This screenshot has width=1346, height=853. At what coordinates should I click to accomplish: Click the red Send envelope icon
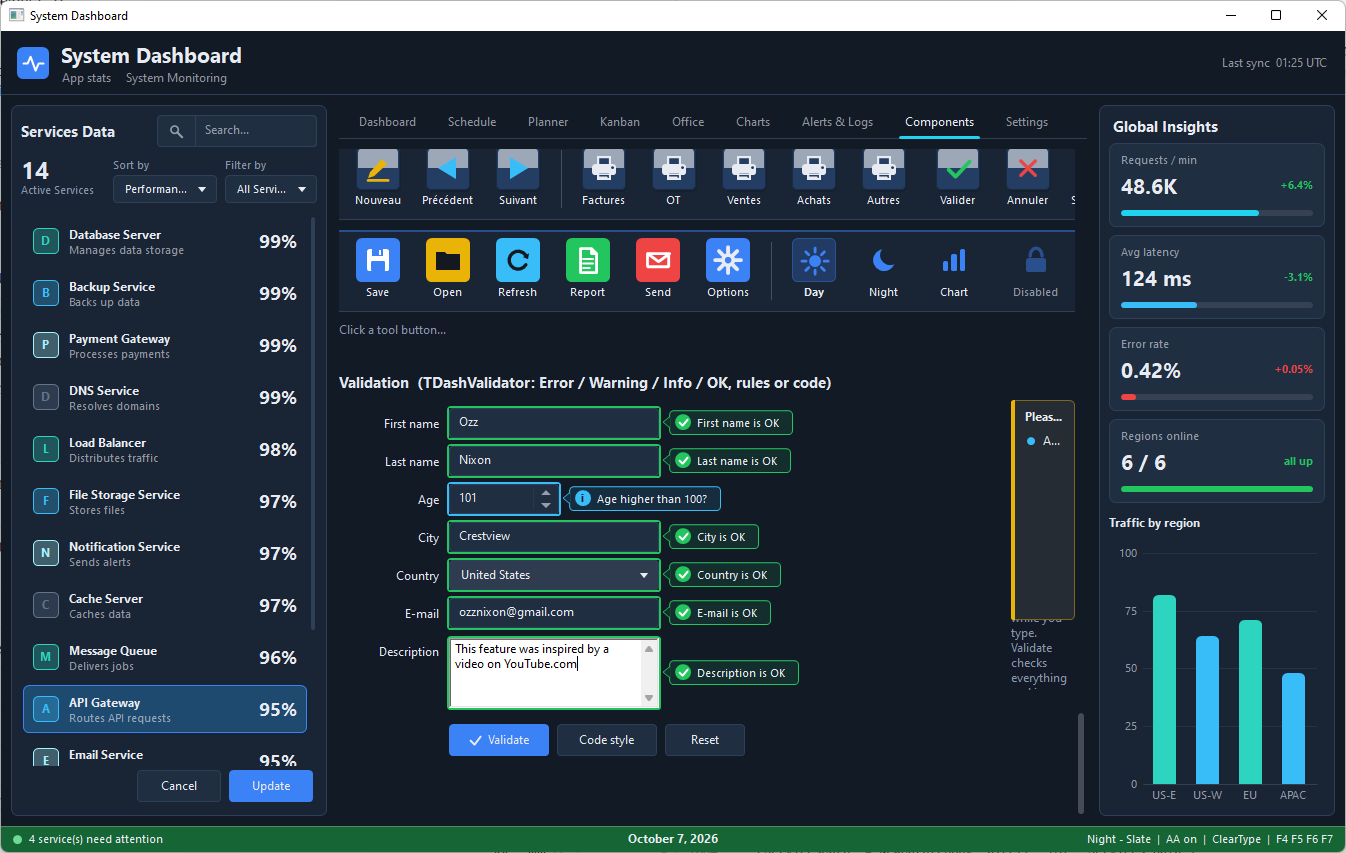click(658, 261)
